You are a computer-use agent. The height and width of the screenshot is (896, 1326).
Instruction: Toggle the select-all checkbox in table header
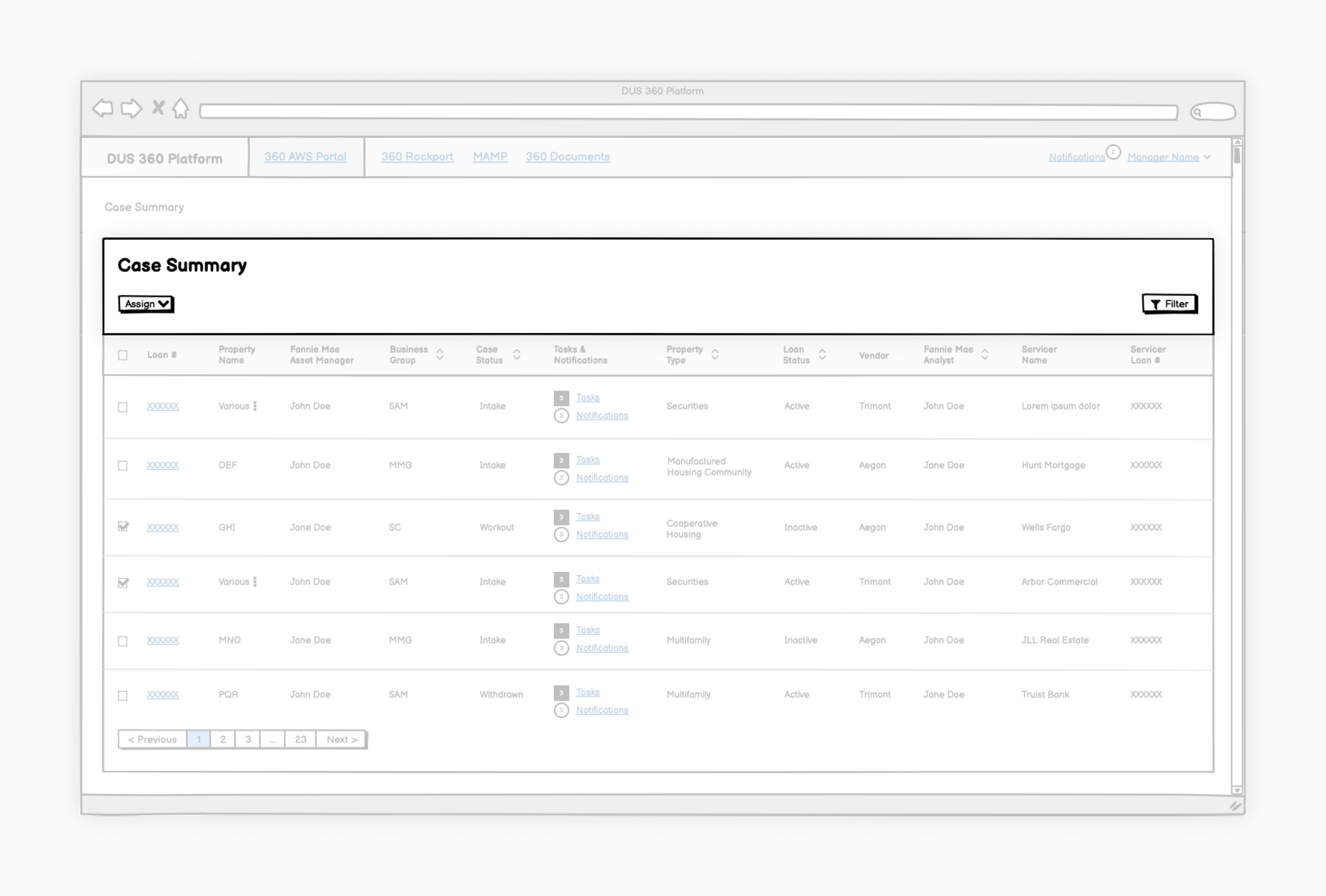point(123,355)
